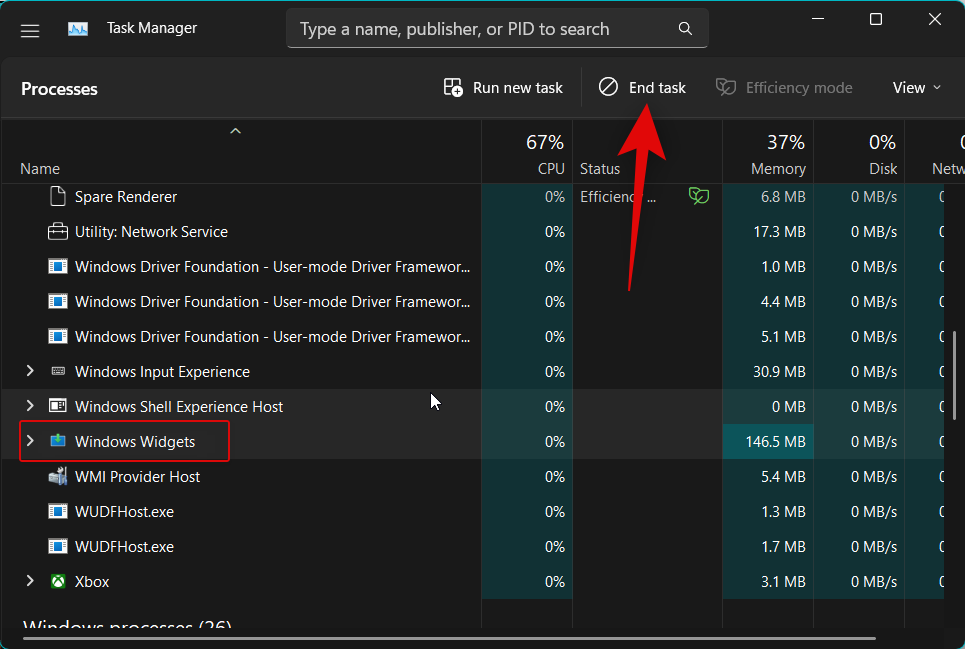Click the Spare Renderer document icon
The image size is (965, 649).
(x=57, y=196)
